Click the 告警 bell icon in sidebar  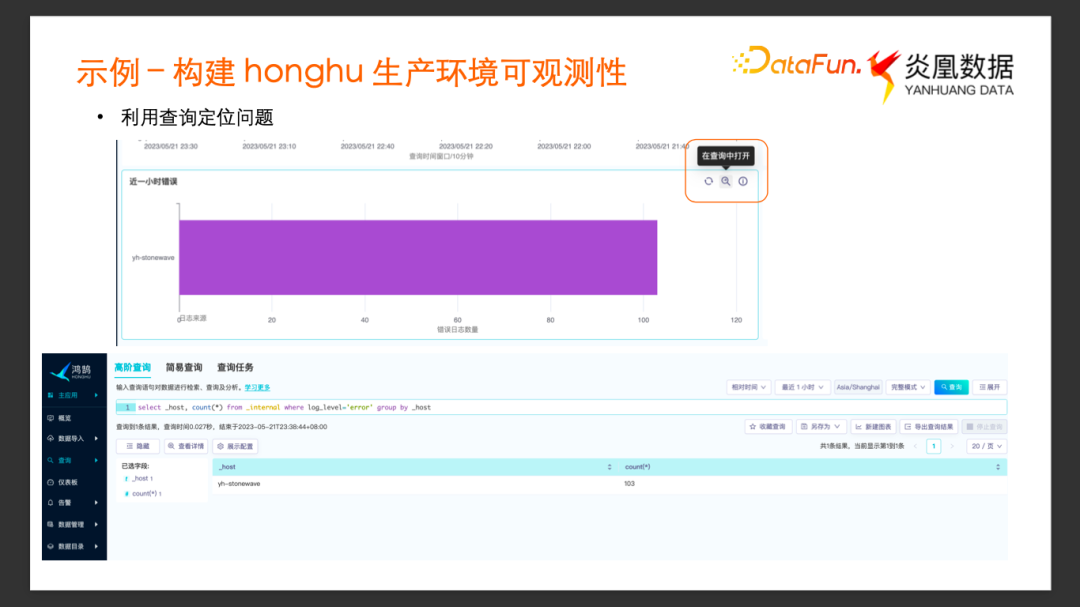tap(50, 503)
